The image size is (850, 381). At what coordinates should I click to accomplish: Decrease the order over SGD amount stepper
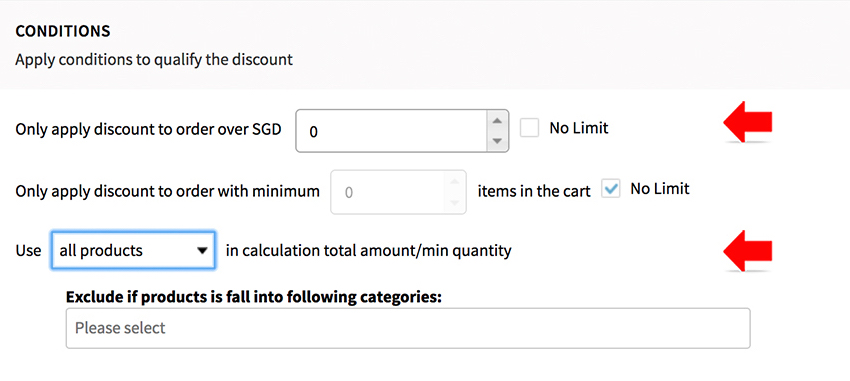(495, 141)
